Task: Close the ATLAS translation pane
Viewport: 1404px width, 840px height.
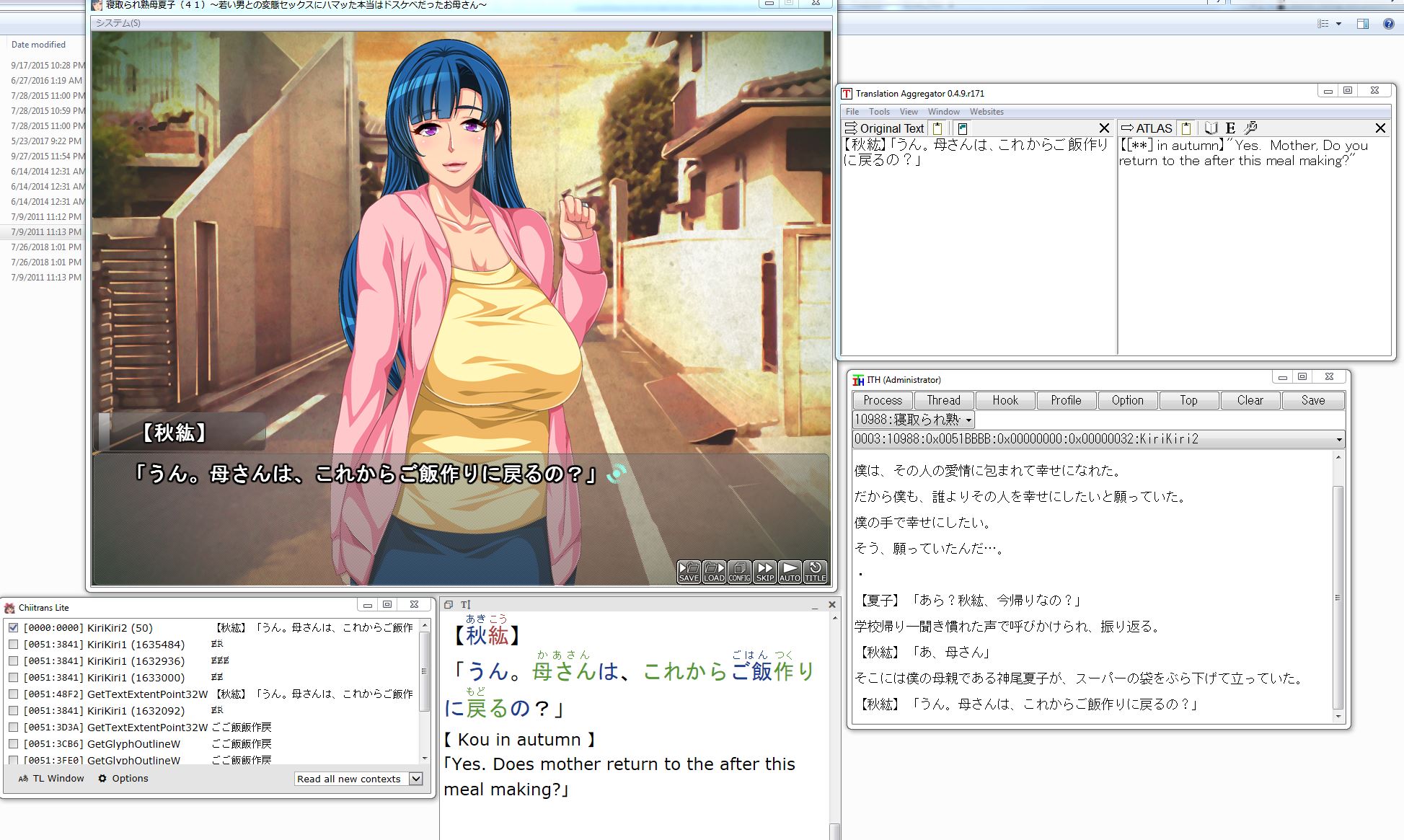Action: point(1380,128)
